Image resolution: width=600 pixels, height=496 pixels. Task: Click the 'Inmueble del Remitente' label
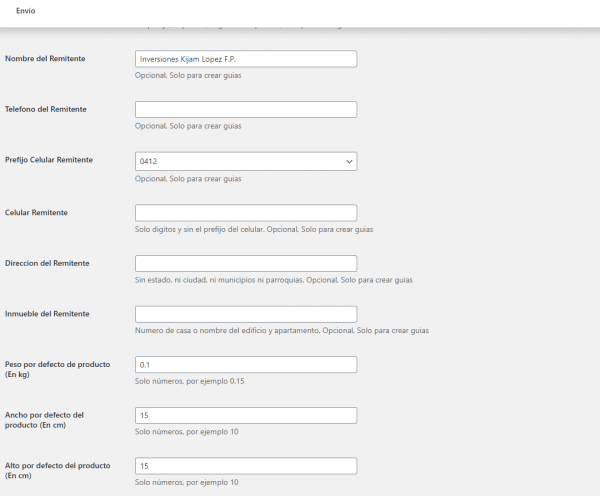pyautogui.click(x=47, y=313)
